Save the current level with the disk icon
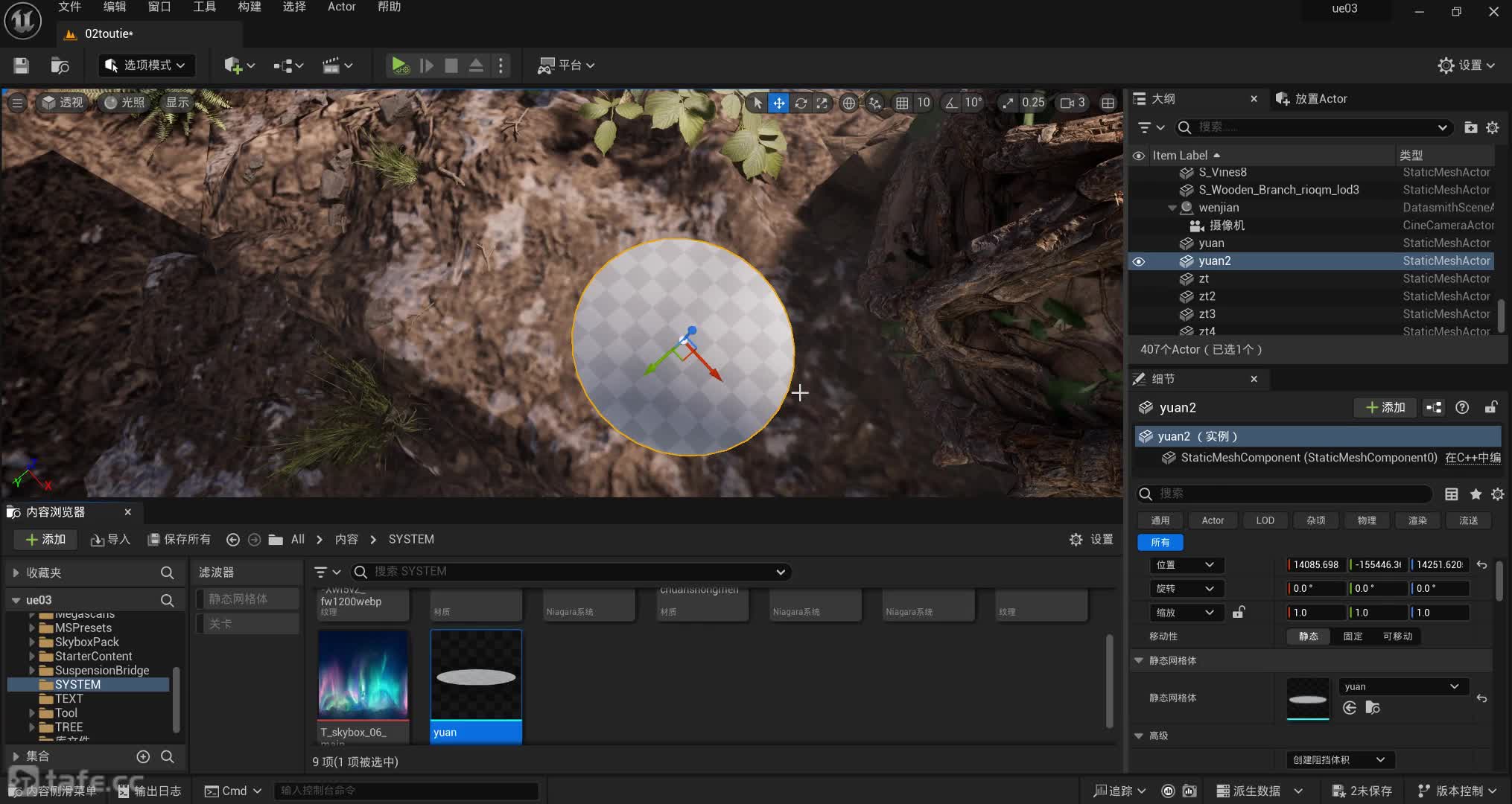Image resolution: width=1512 pixels, height=804 pixels. tap(21, 66)
